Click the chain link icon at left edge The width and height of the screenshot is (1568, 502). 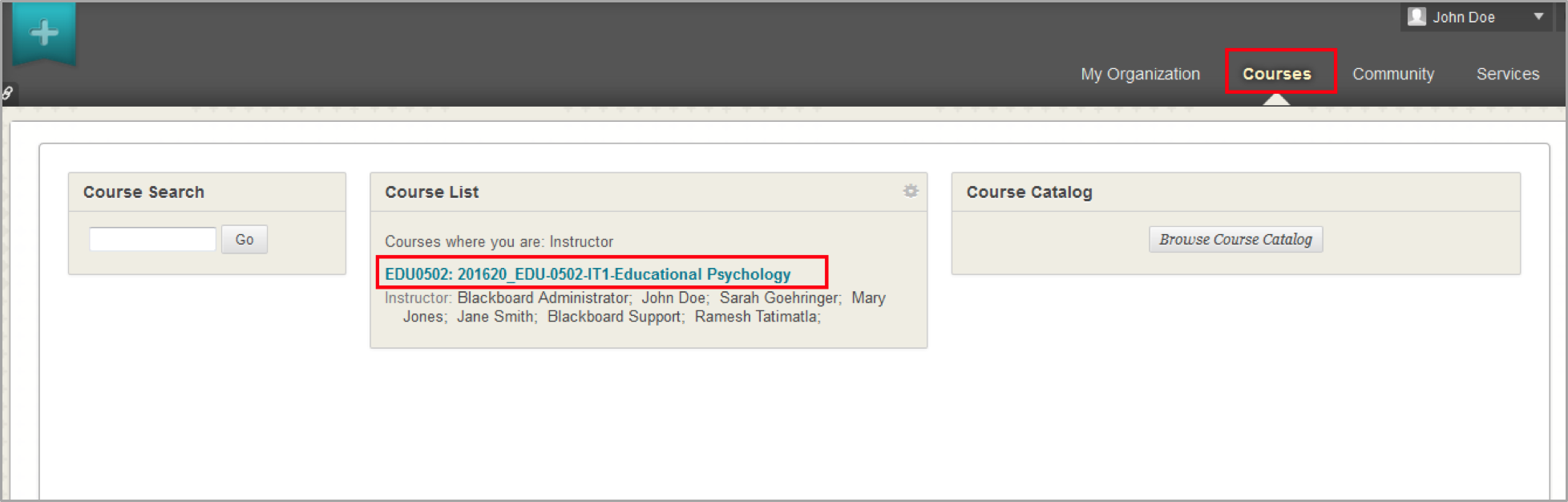coord(7,93)
